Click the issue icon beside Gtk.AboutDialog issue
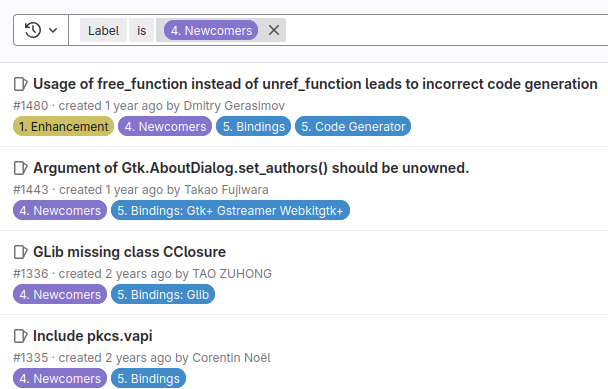 (21, 168)
